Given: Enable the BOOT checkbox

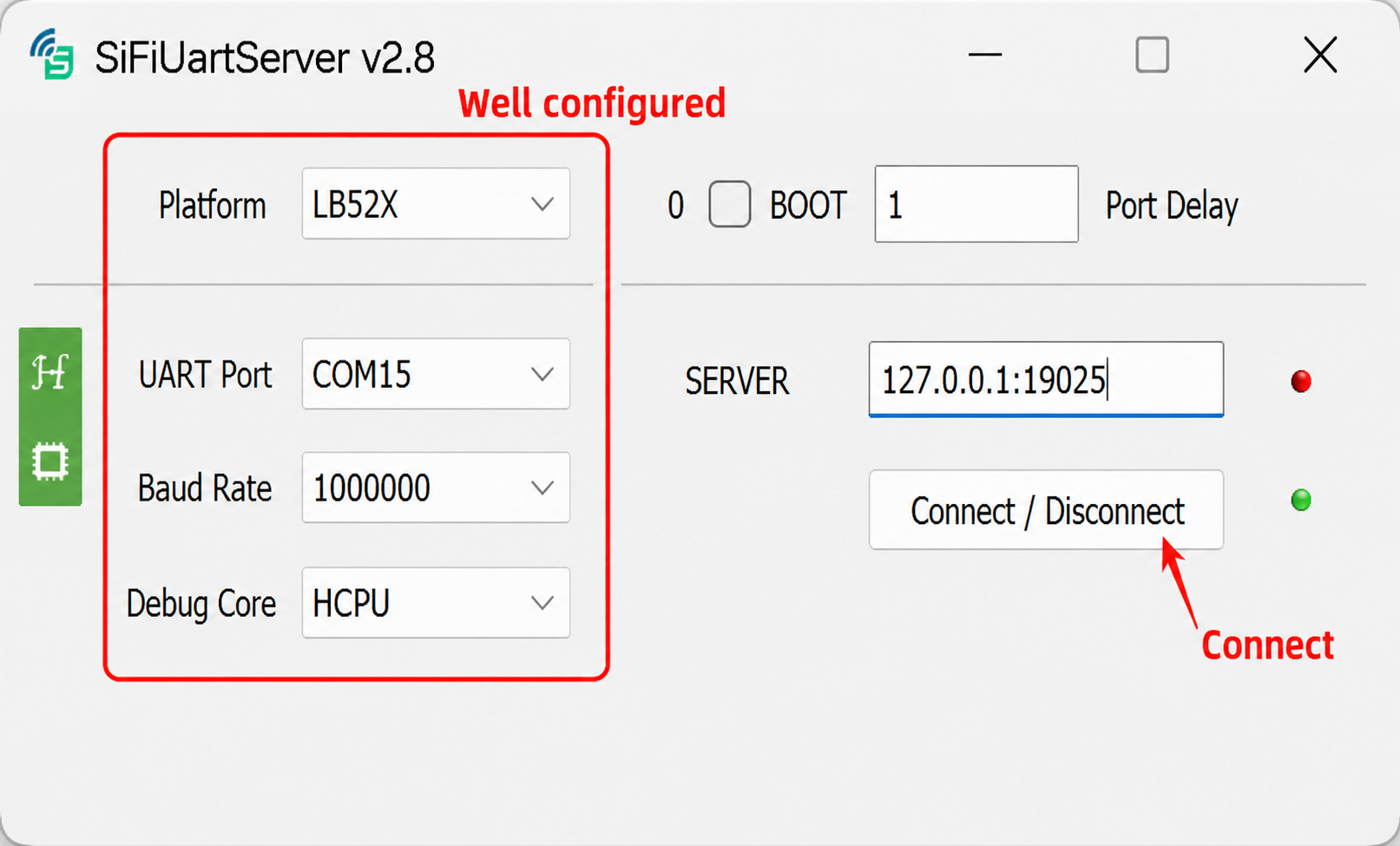Looking at the screenshot, I should point(729,205).
